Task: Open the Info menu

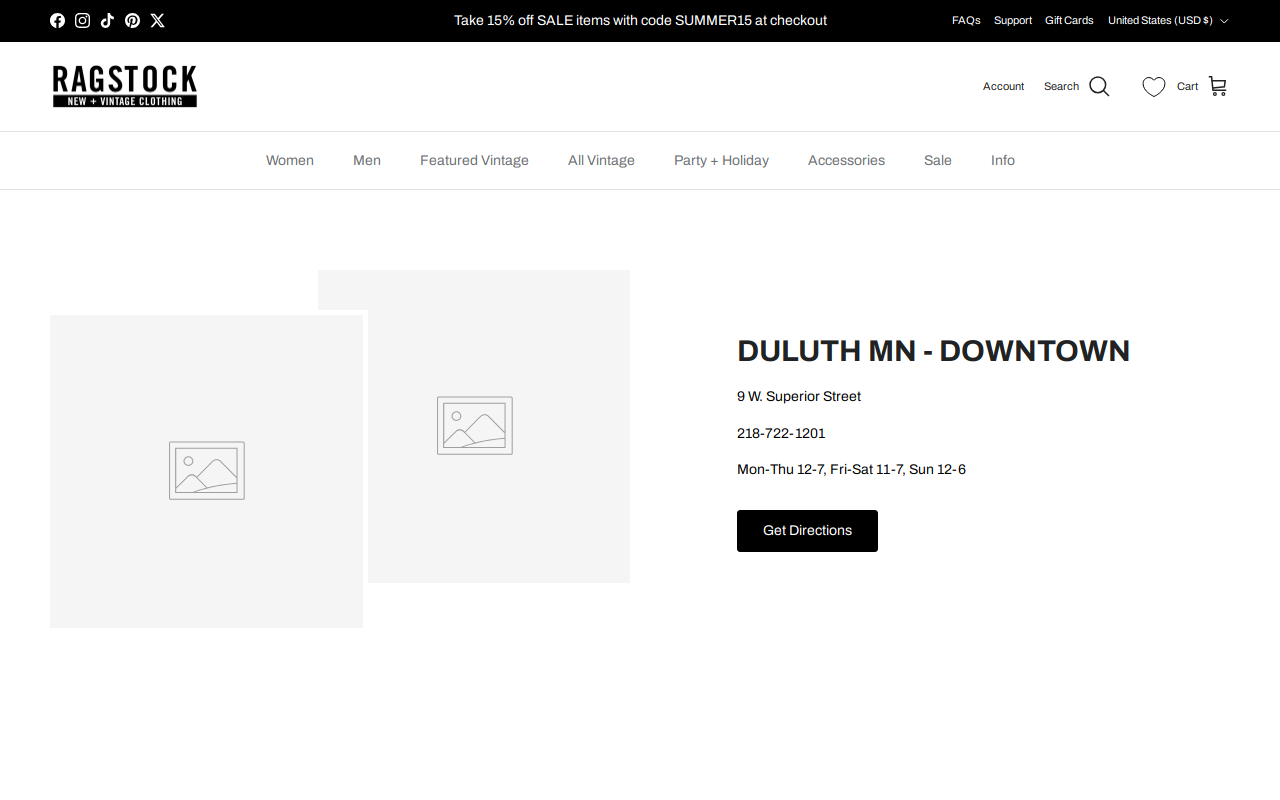Action: click(x=1003, y=160)
